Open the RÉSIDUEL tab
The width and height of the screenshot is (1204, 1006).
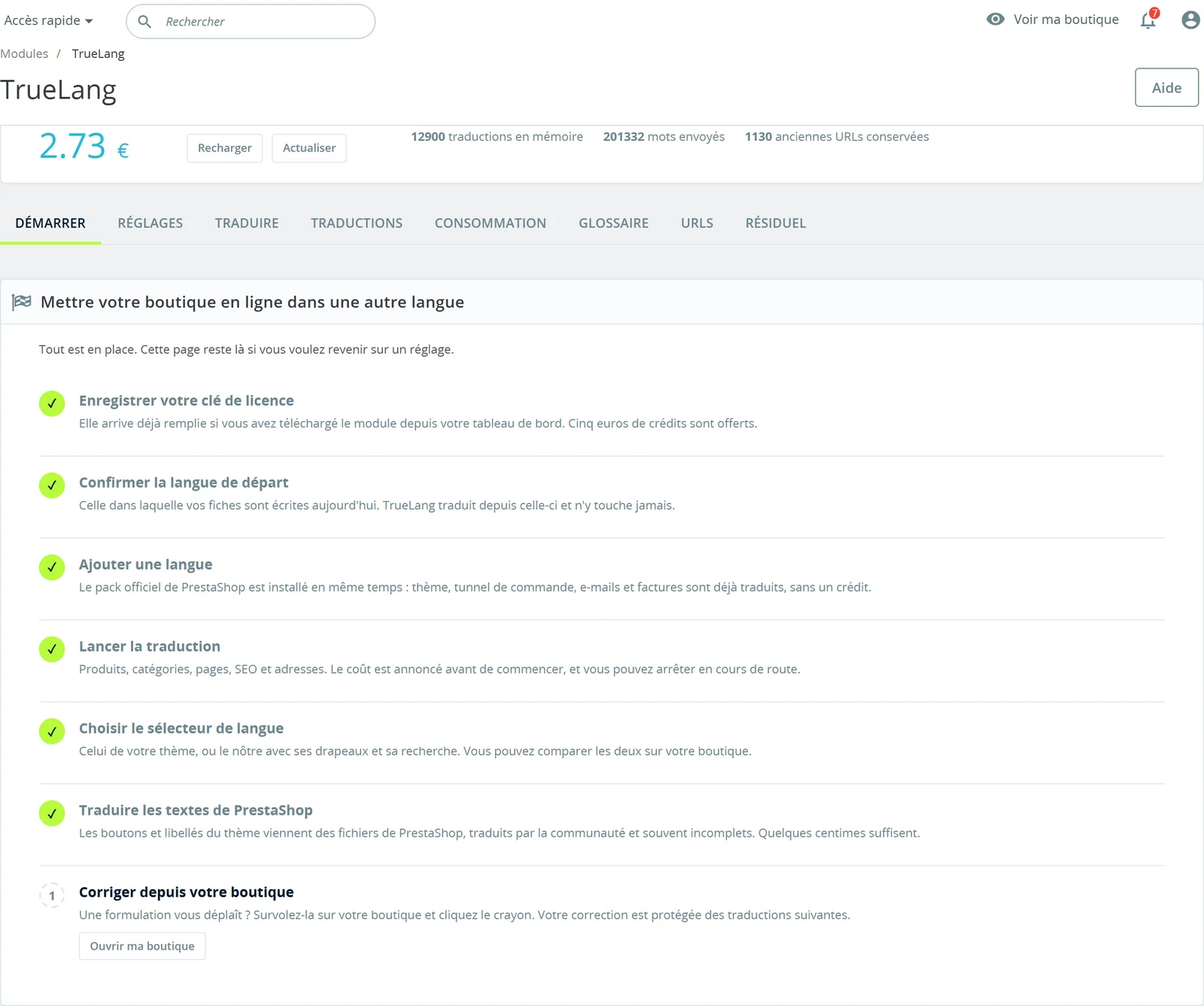pos(776,223)
